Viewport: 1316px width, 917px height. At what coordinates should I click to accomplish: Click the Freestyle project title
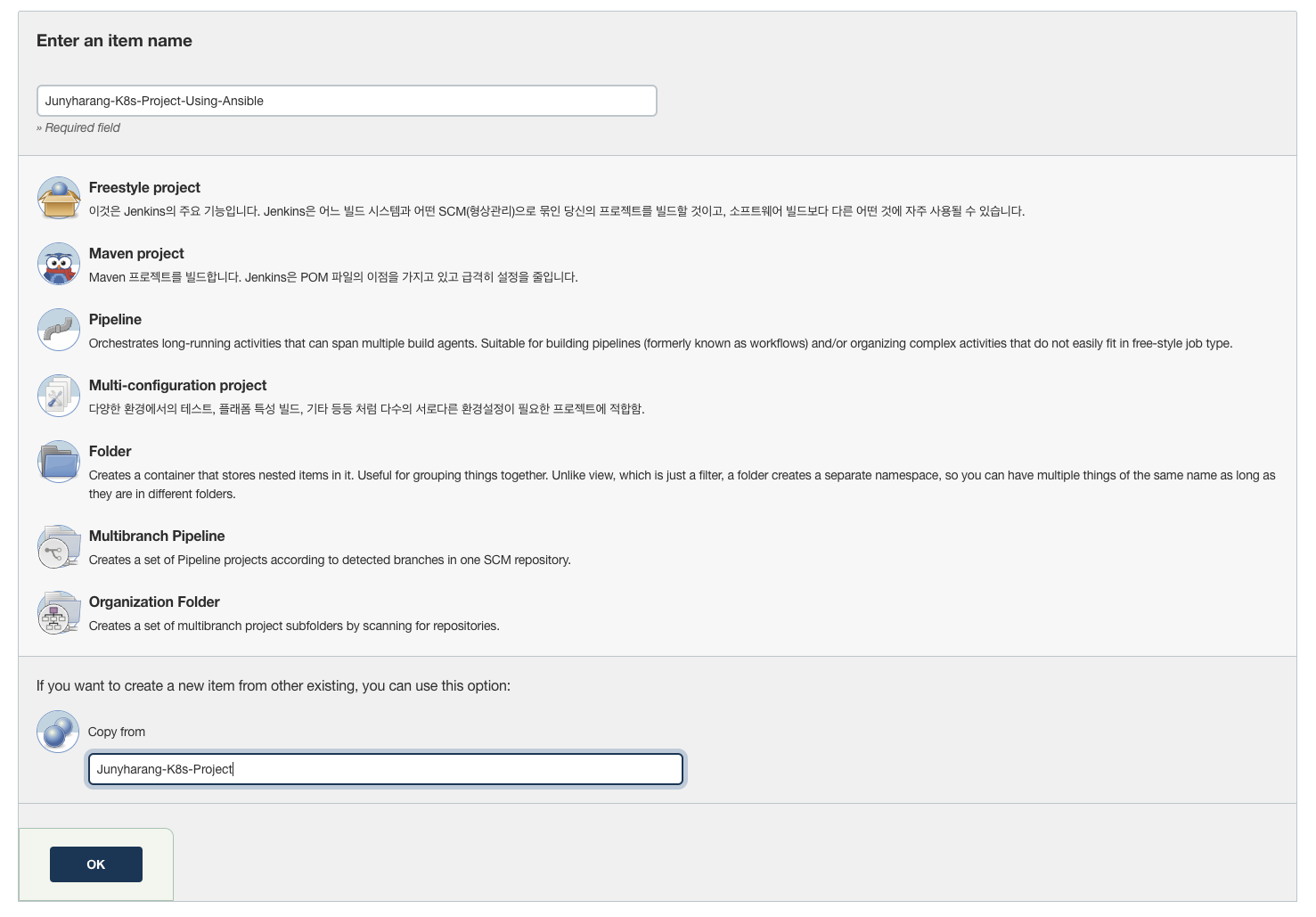[144, 188]
